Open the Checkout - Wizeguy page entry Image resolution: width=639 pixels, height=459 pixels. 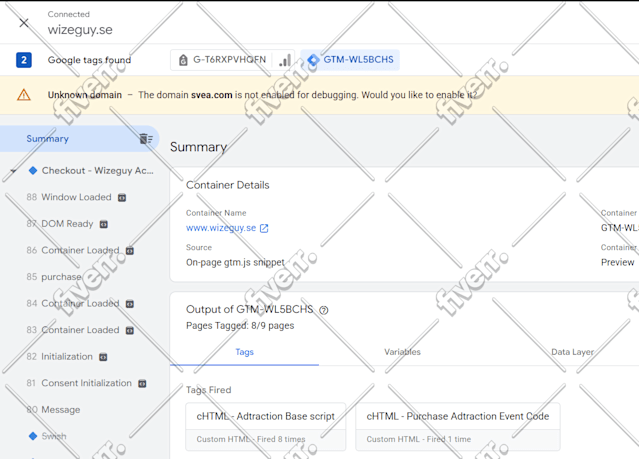coord(97,170)
